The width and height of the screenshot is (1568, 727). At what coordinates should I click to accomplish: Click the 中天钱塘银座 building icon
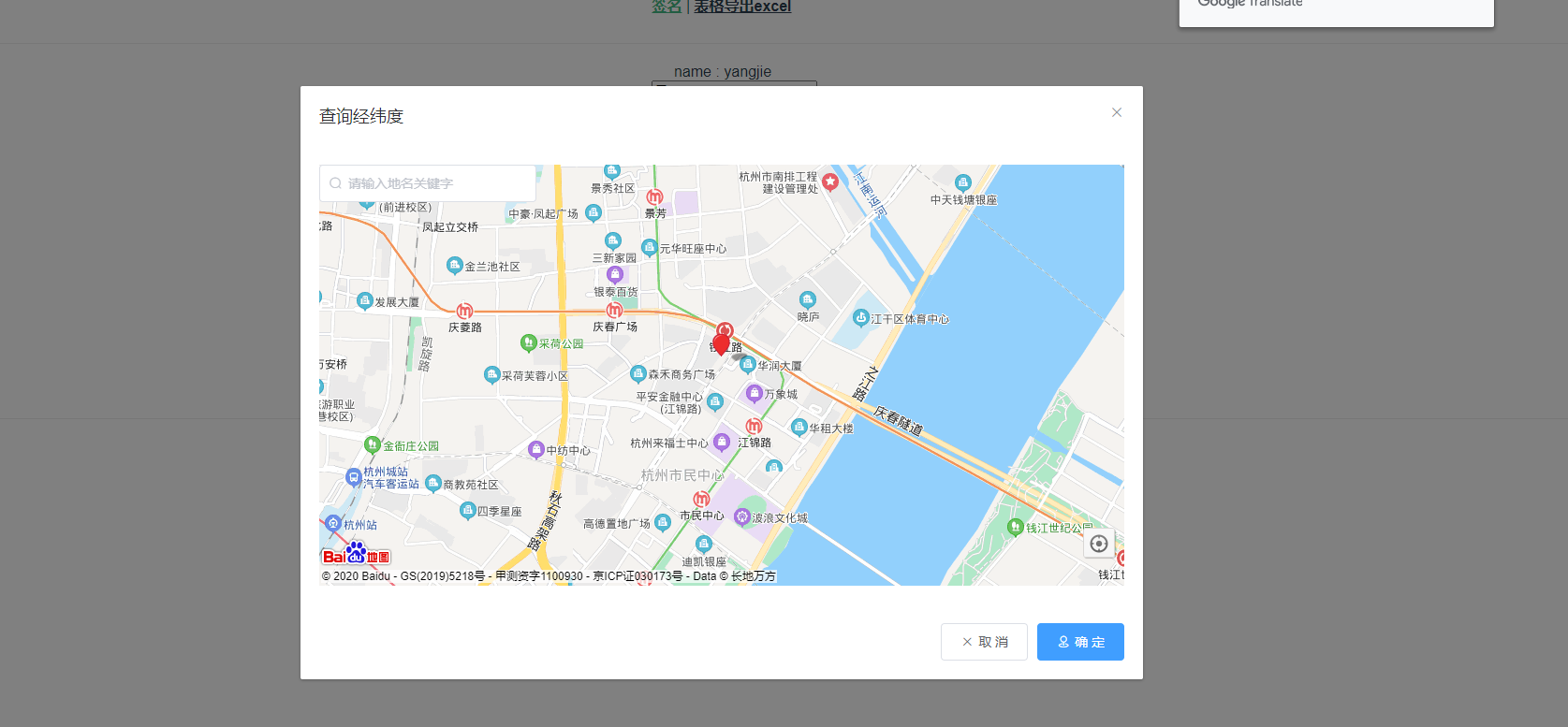click(963, 183)
